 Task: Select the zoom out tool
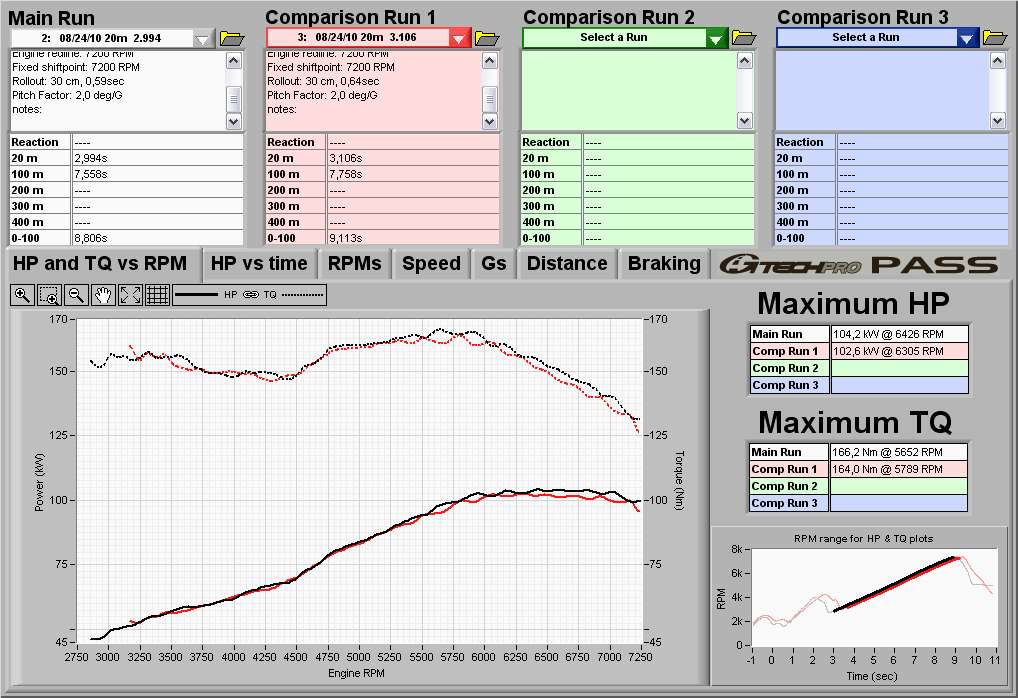[x=76, y=295]
